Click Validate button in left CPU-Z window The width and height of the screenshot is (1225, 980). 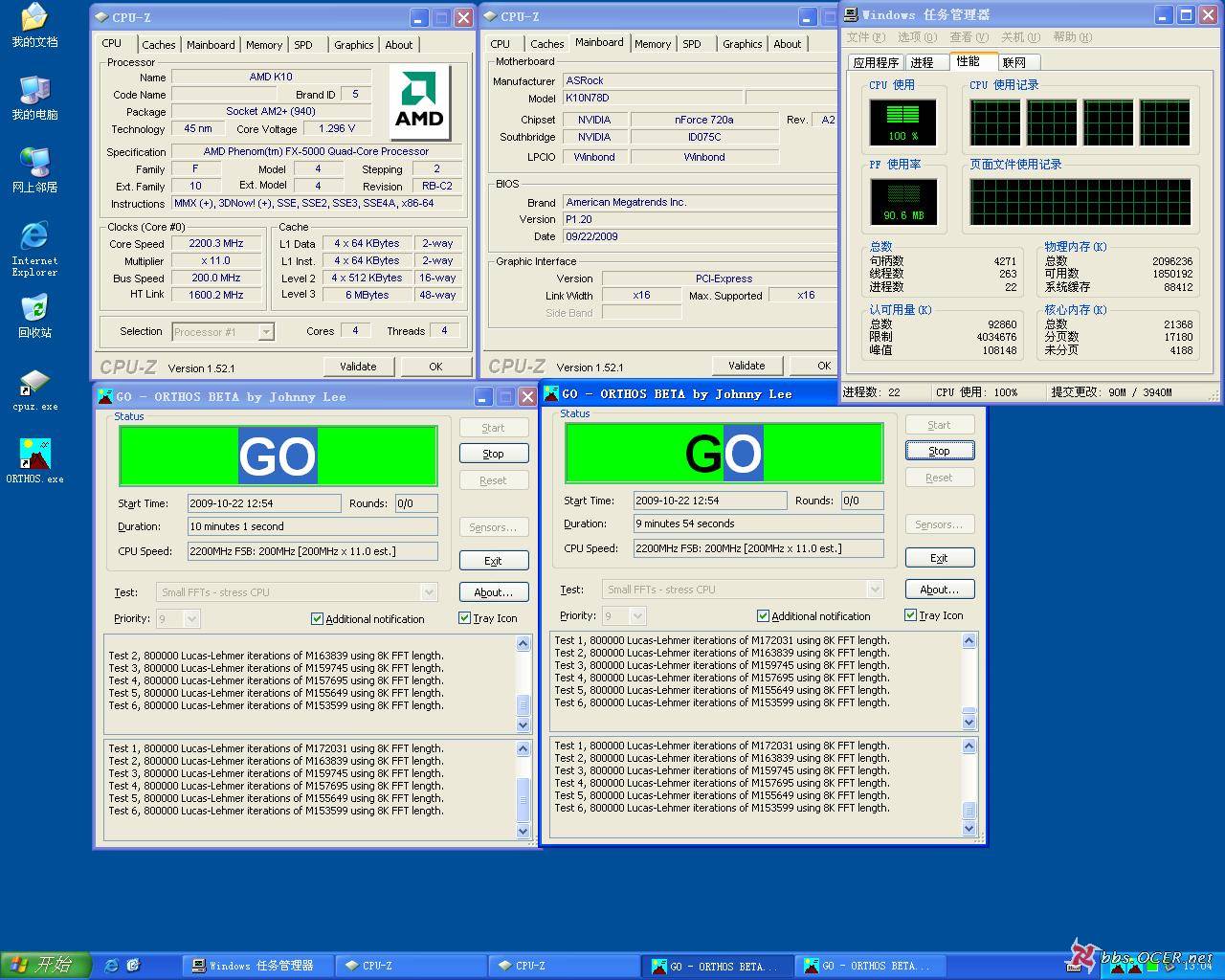358,367
